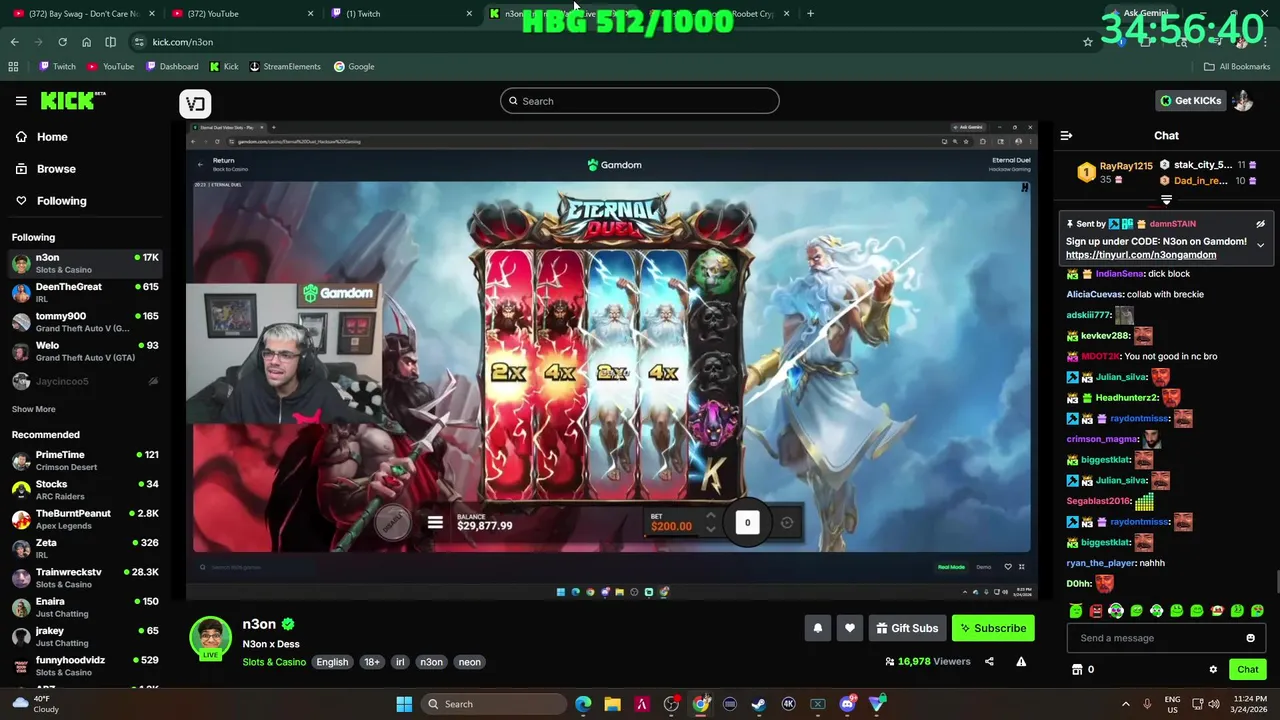Expand Show More in the Following list

33,409
